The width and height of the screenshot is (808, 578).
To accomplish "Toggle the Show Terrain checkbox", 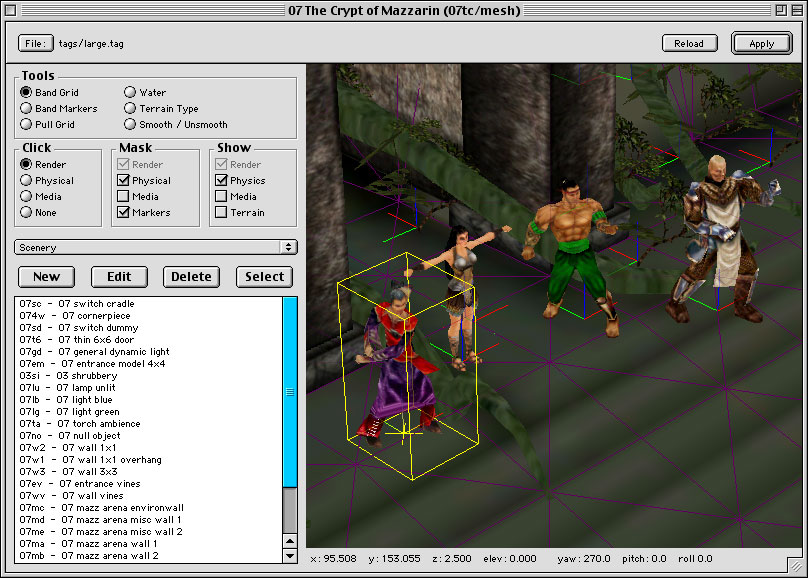I will tap(222, 213).
